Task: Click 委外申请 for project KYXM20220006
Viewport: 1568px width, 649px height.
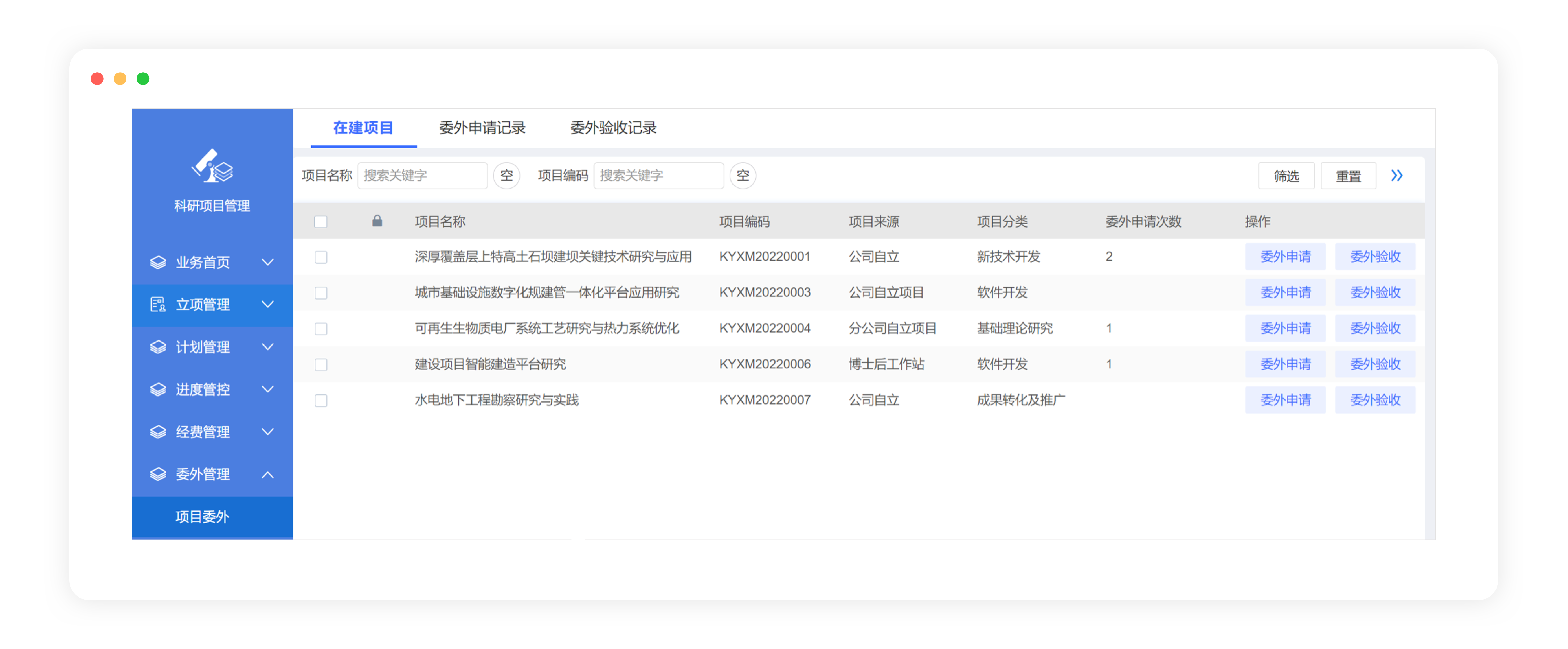Action: (1286, 364)
